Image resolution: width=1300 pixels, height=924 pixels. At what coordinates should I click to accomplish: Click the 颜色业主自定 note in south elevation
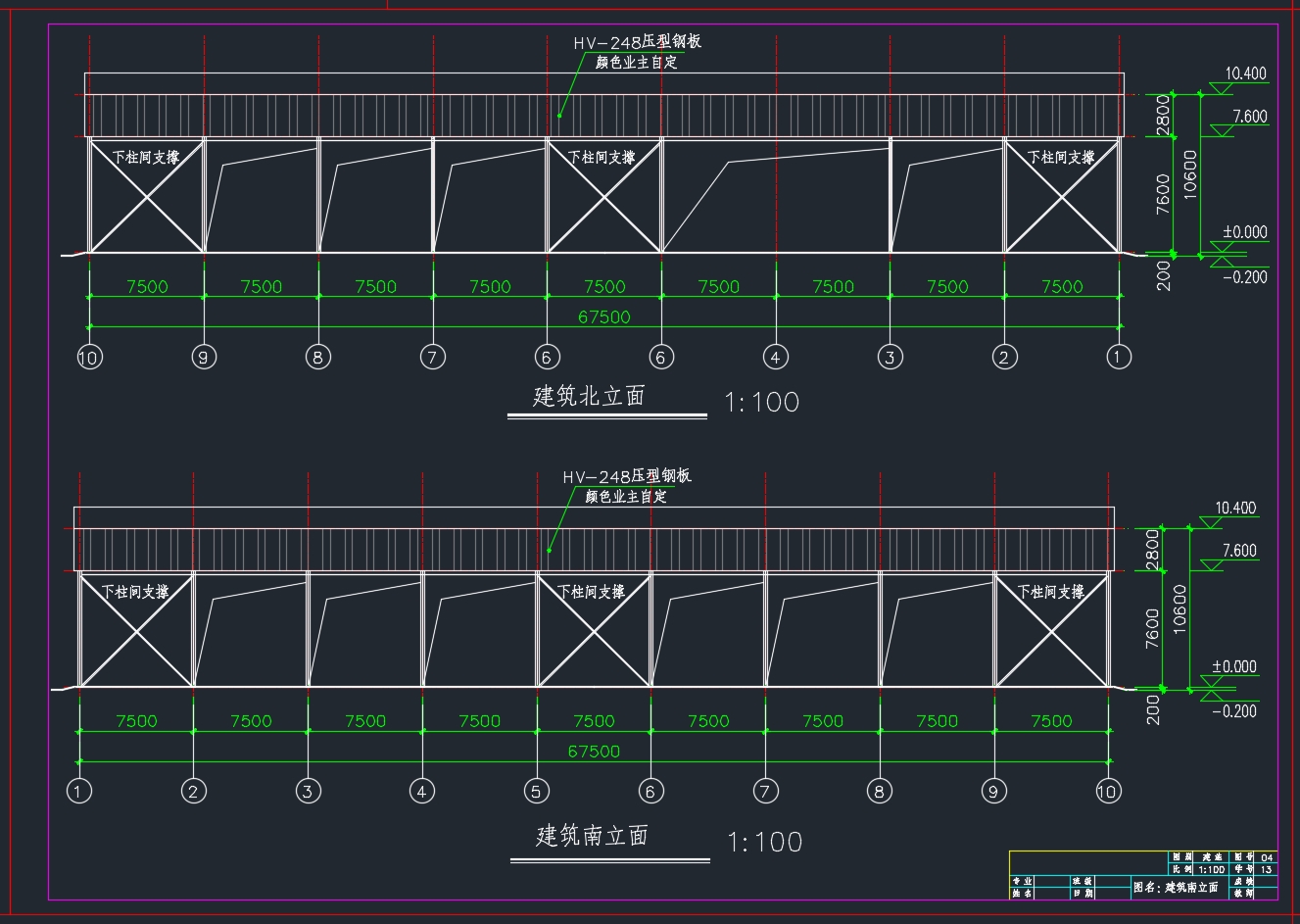(626, 497)
